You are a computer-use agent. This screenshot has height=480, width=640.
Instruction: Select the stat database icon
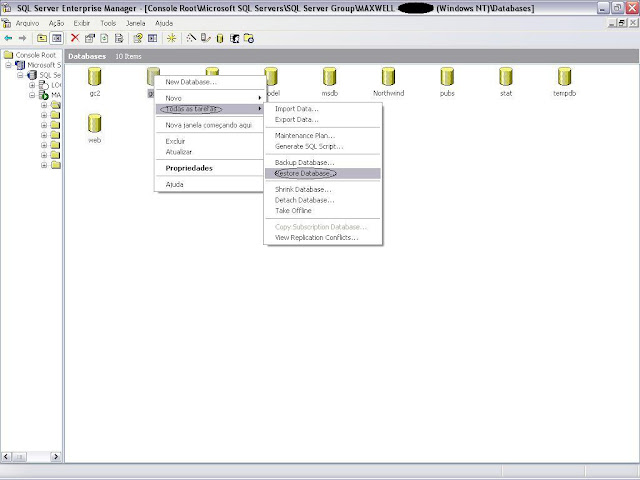tap(506, 77)
